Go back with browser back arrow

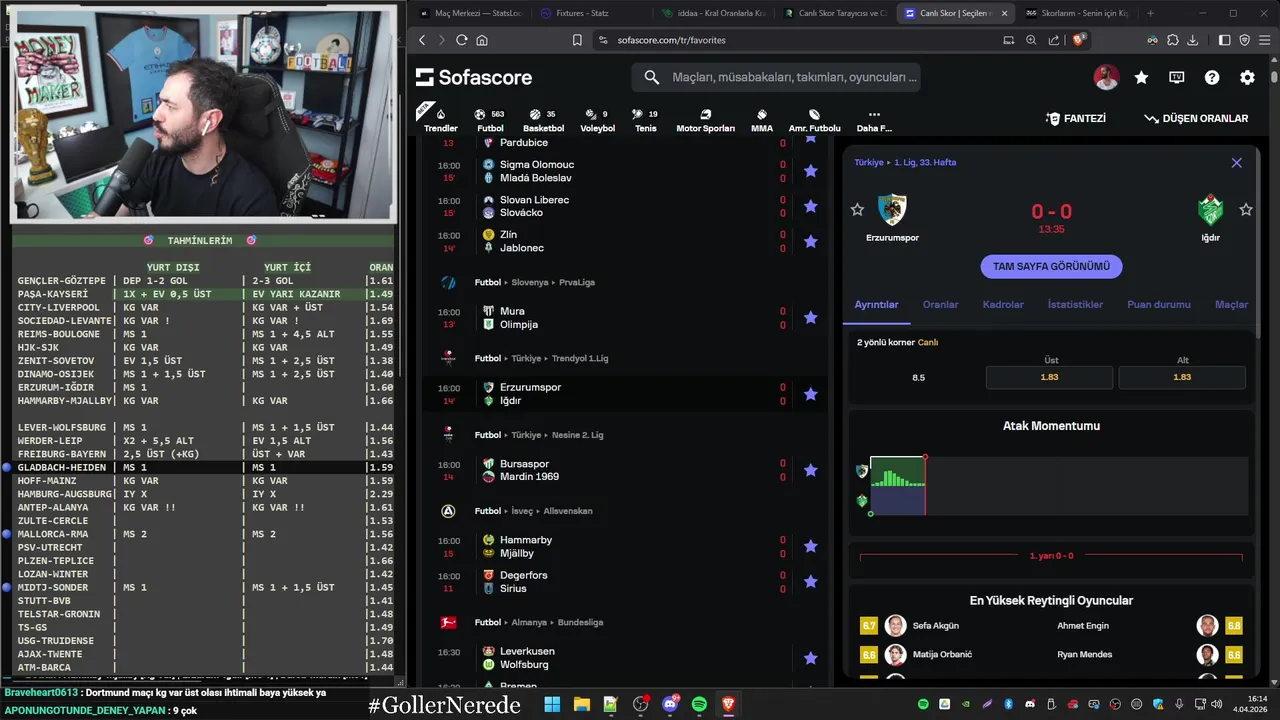(x=422, y=40)
